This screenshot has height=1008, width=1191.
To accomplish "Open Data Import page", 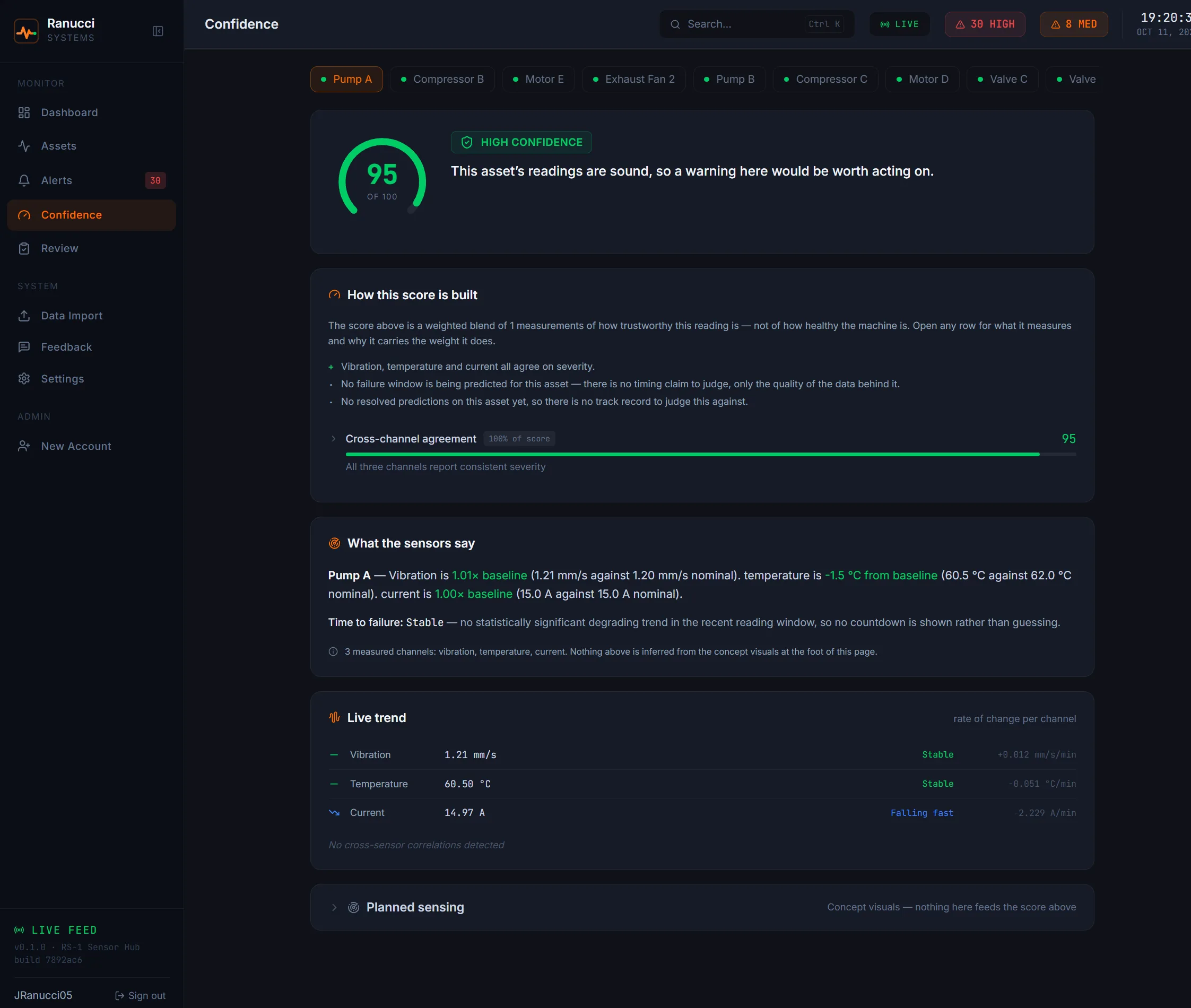I will coord(91,316).
